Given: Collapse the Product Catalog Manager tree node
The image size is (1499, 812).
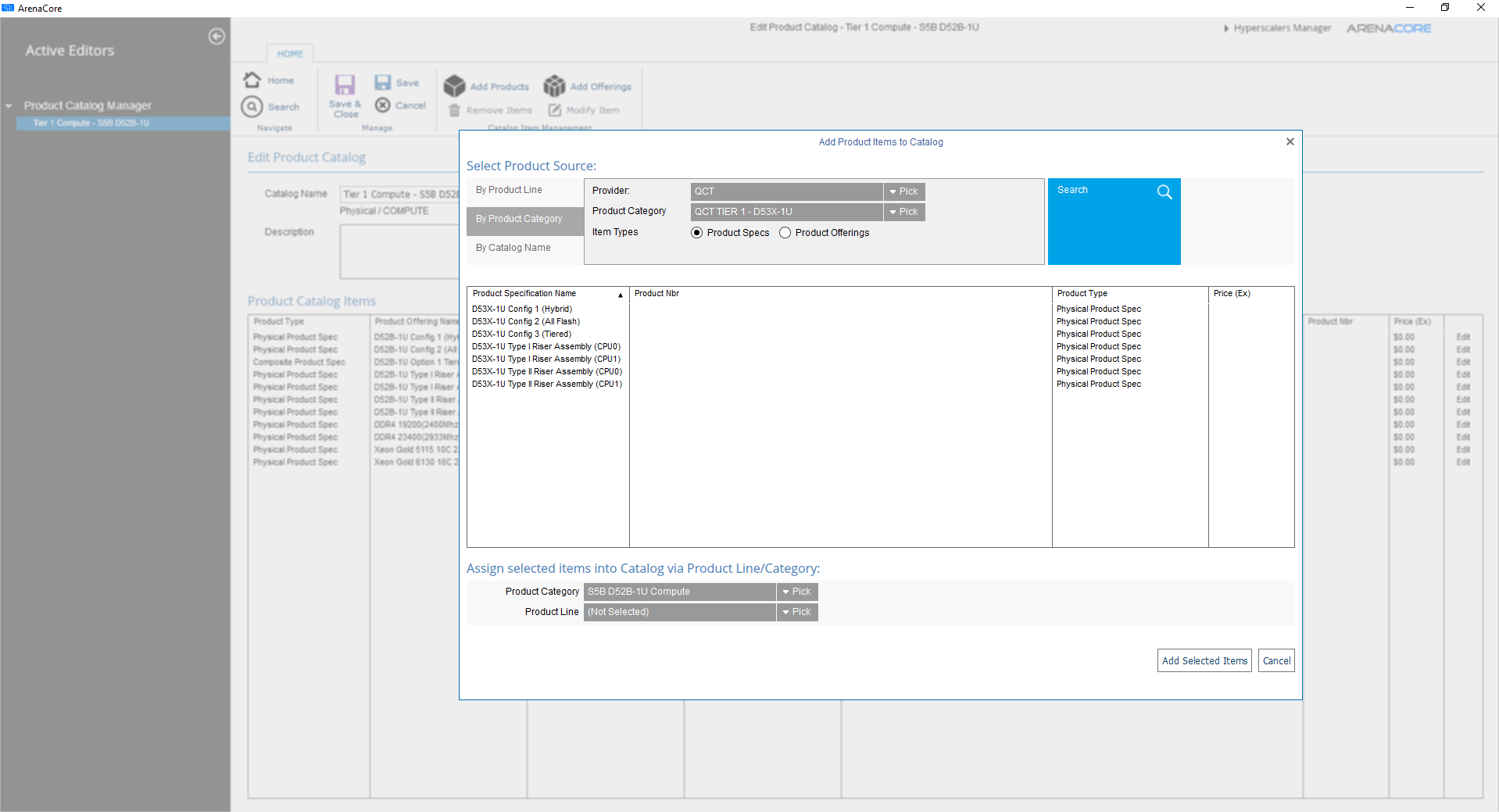Looking at the screenshot, I should pyautogui.click(x=9, y=106).
